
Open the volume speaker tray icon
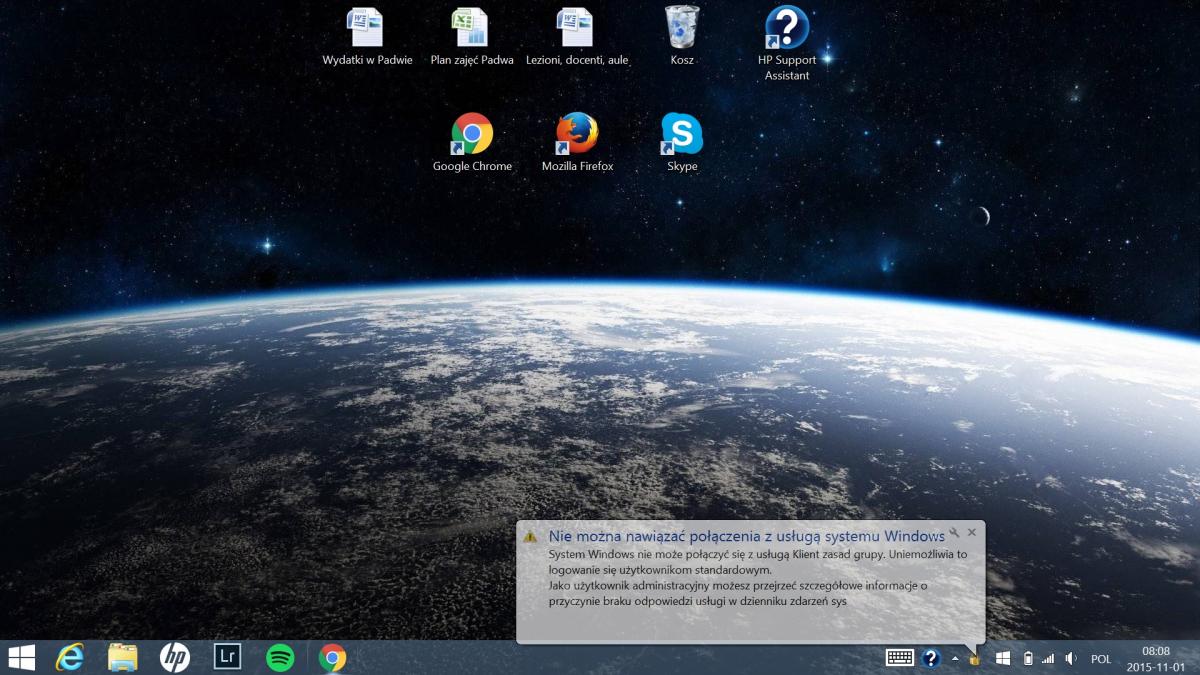point(1071,658)
